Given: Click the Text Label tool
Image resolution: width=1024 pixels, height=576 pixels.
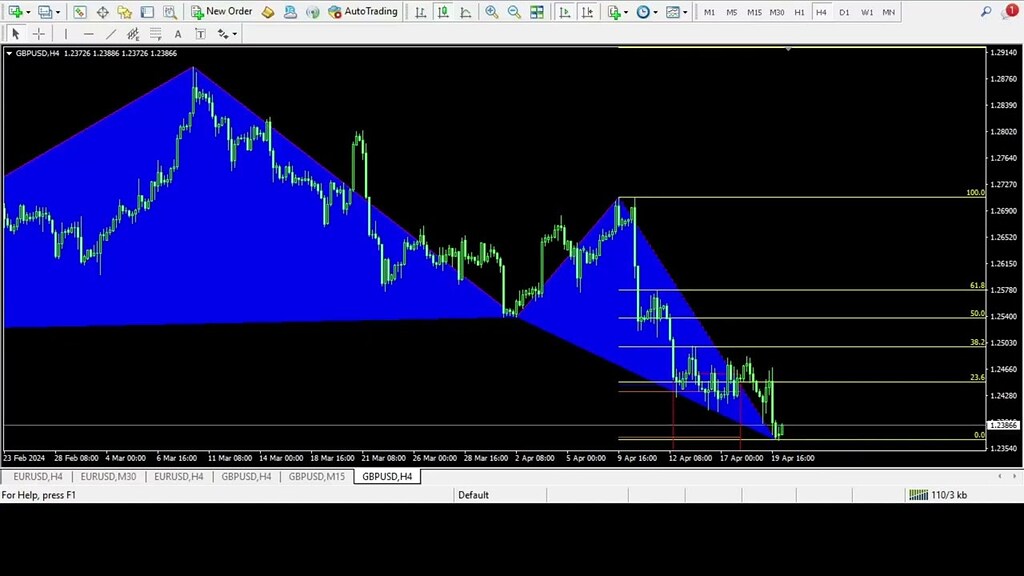Looking at the screenshot, I should click(200, 33).
